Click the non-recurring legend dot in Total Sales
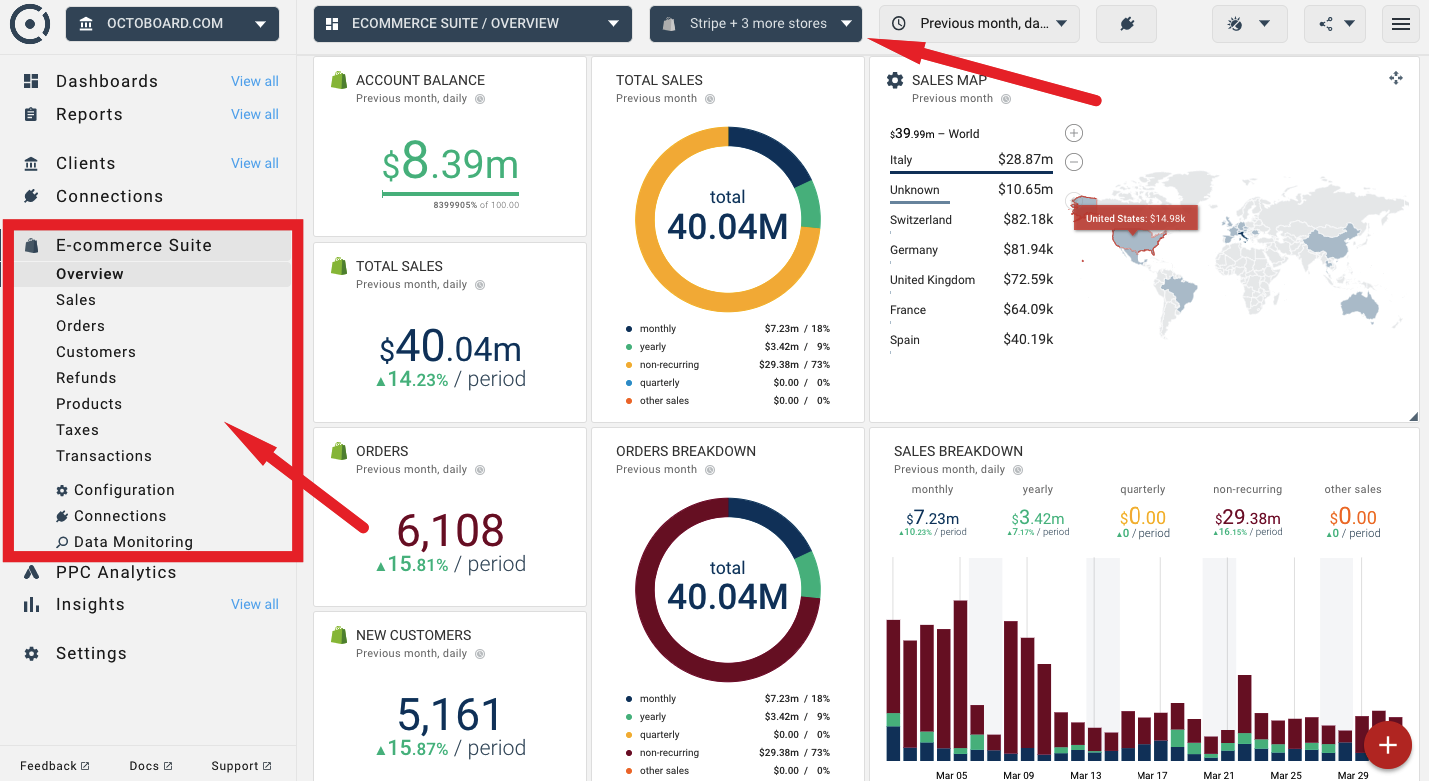The width and height of the screenshot is (1429, 781). (x=629, y=365)
